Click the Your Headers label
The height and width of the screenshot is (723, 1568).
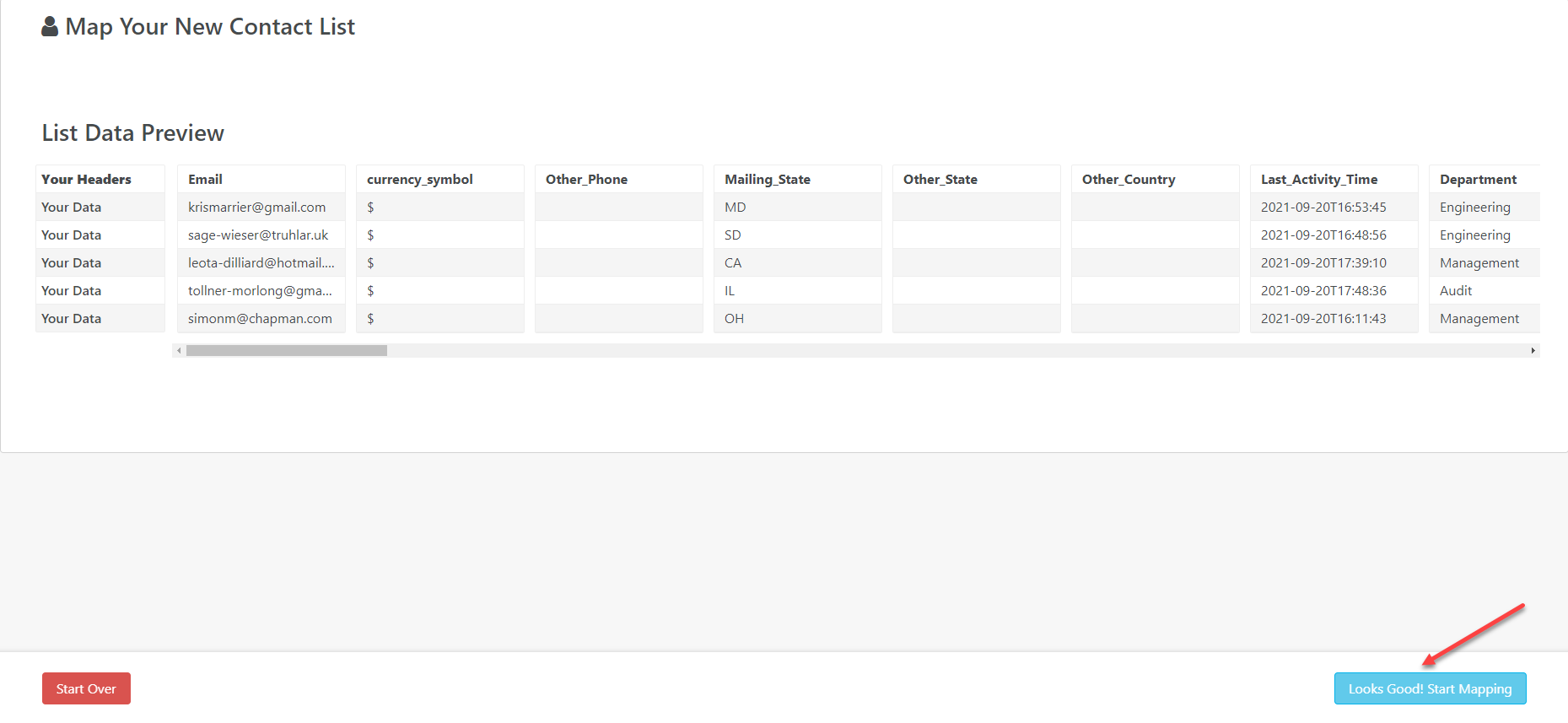86,179
